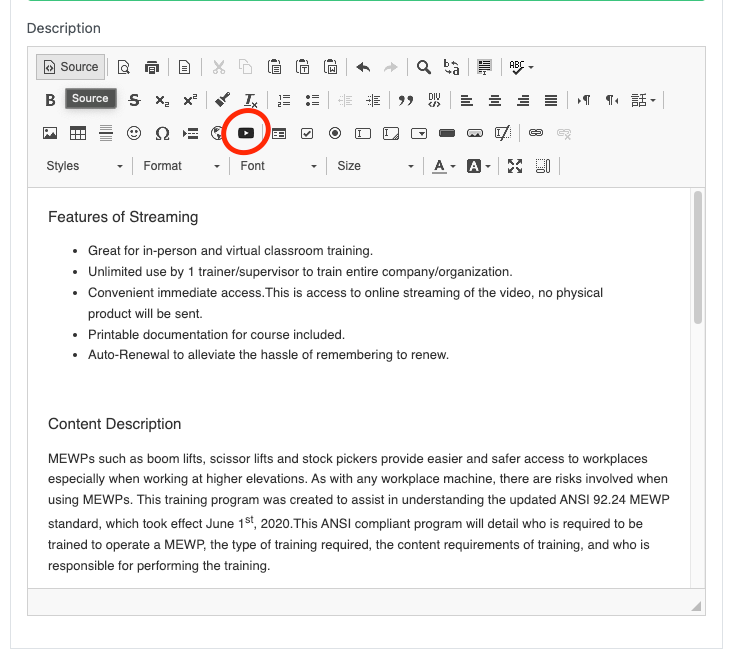Click the Unlink icon
Screen dimensions: 742x650
(564, 133)
